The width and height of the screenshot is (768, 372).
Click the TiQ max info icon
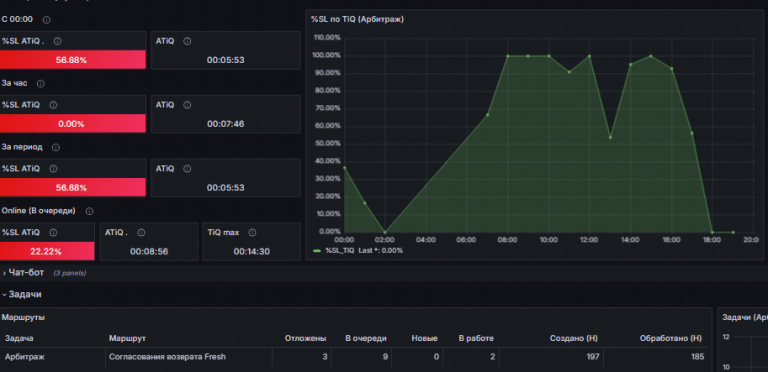point(252,233)
